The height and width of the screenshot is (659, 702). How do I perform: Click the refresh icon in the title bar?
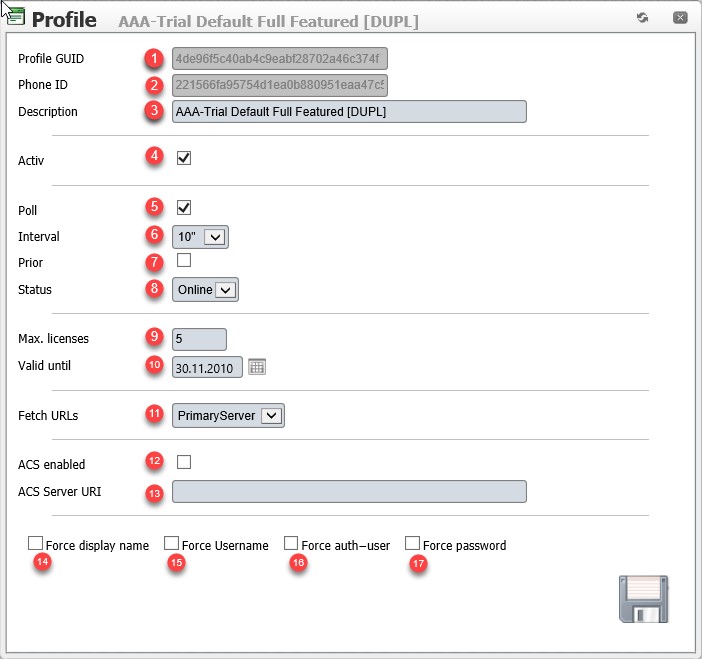tap(642, 17)
